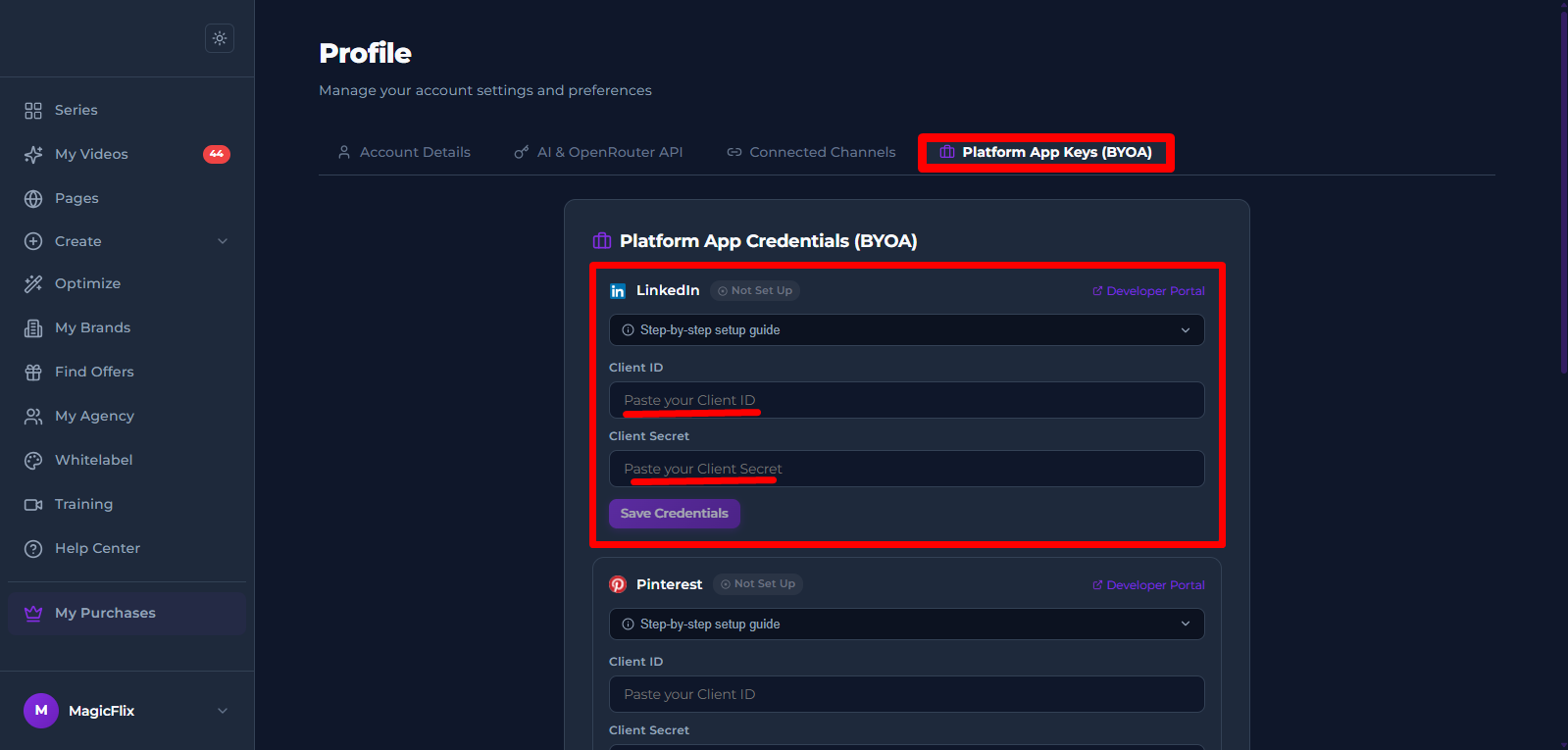
Task: Click the Help Center question mark icon
Action: tap(33, 548)
